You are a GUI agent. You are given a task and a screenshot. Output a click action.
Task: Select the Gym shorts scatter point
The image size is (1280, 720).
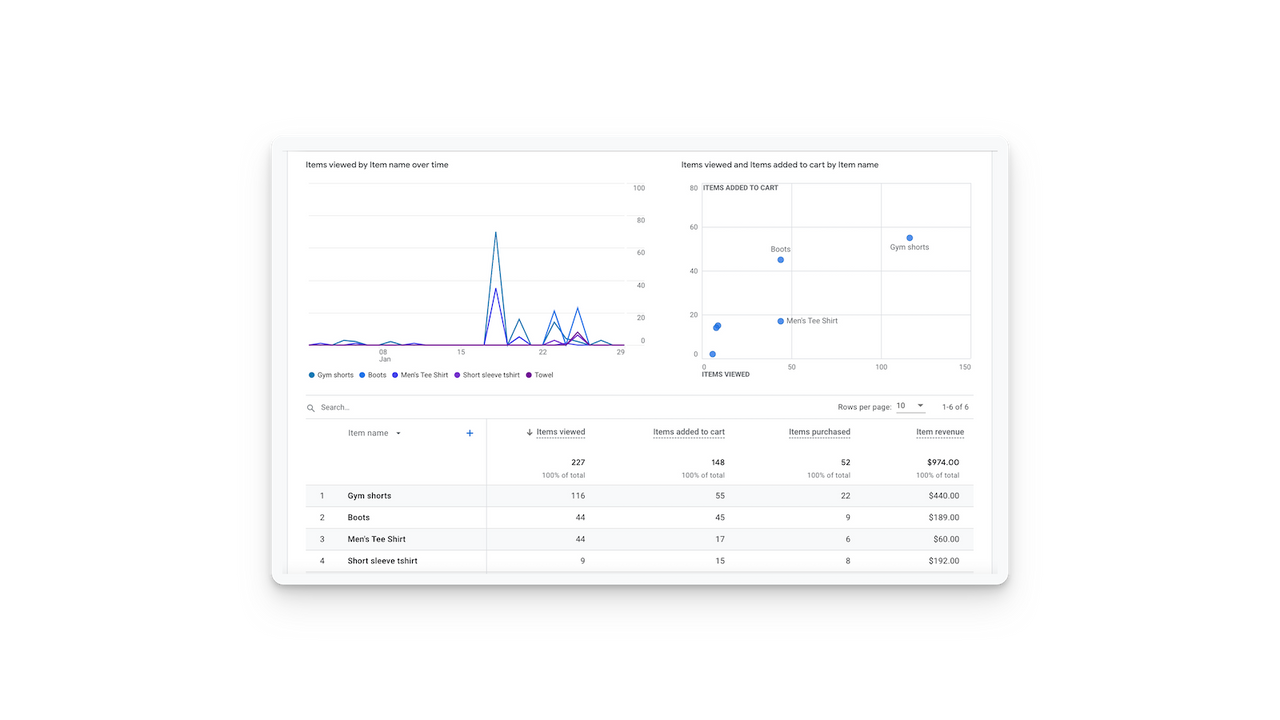coord(909,238)
